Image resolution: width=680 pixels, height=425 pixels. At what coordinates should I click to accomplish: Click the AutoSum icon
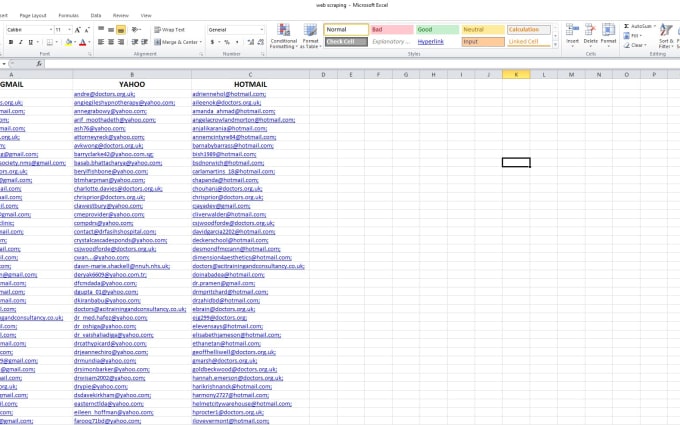(627, 26)
